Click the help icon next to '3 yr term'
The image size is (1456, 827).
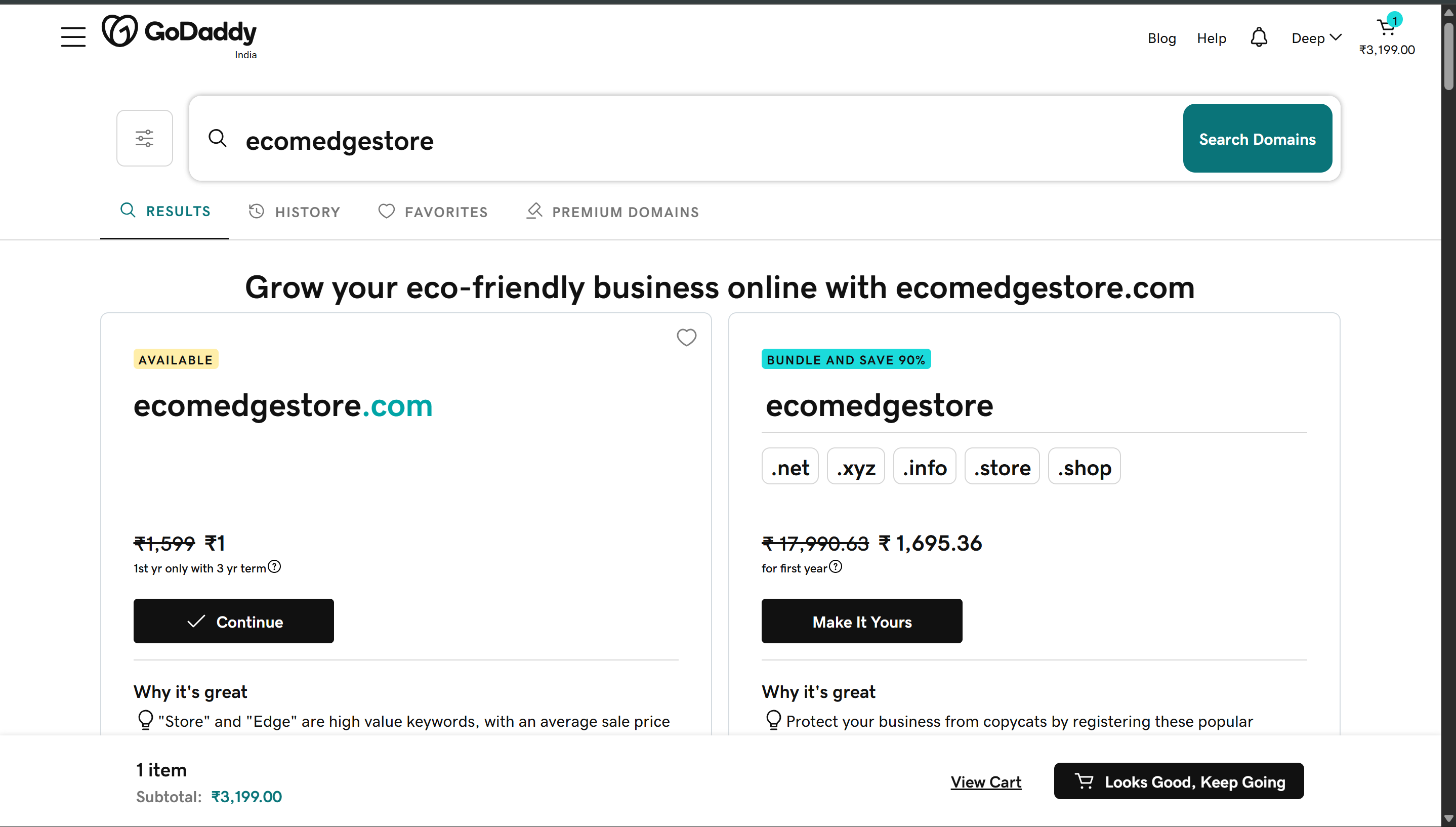point(275,566)
